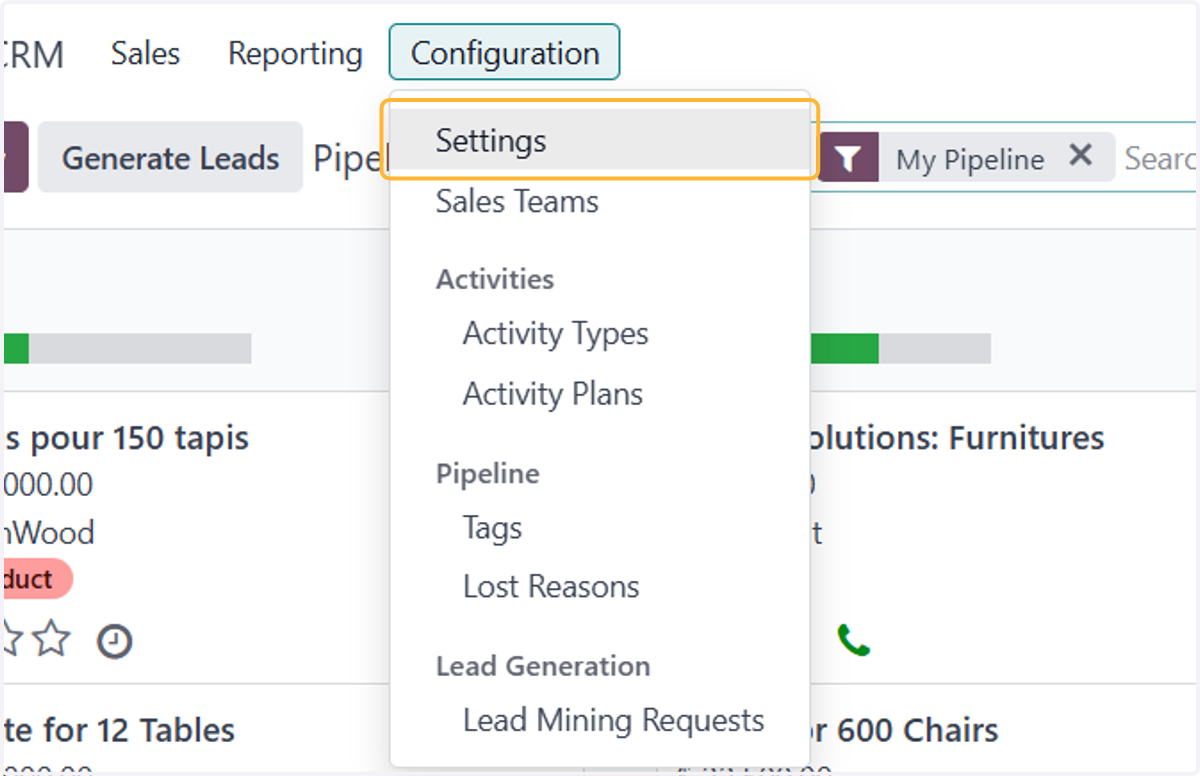
Task: Click the pink Product tag on tapis card
Action: tap(37, 579)
